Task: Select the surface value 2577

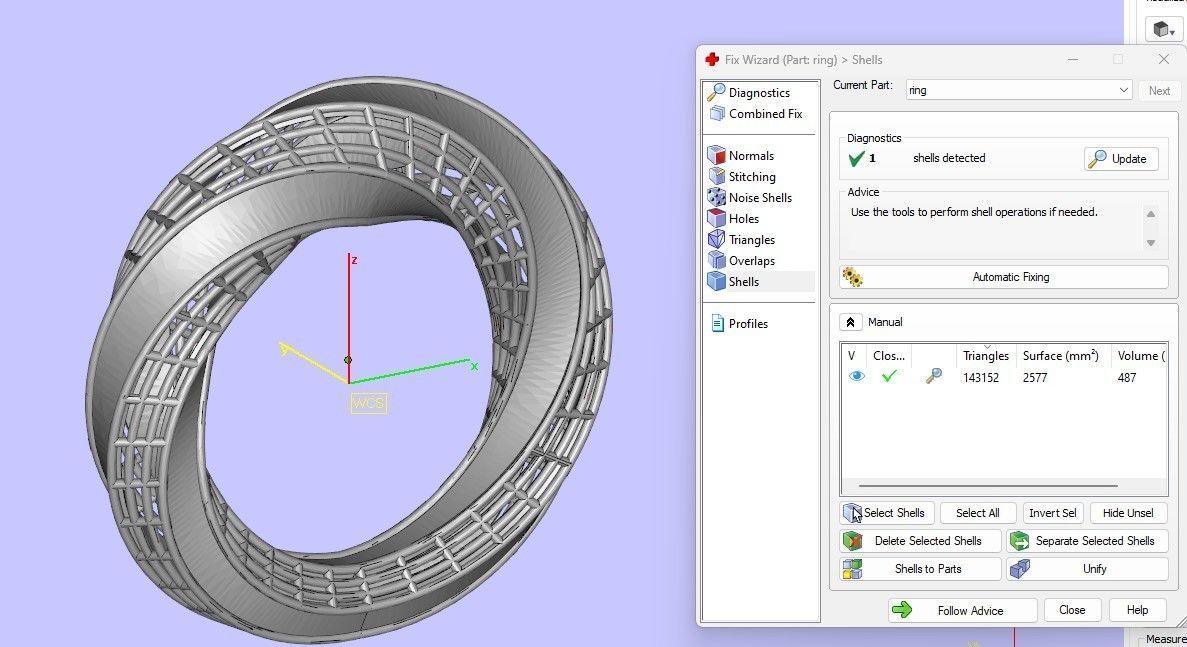Action: click(1035, 378)
